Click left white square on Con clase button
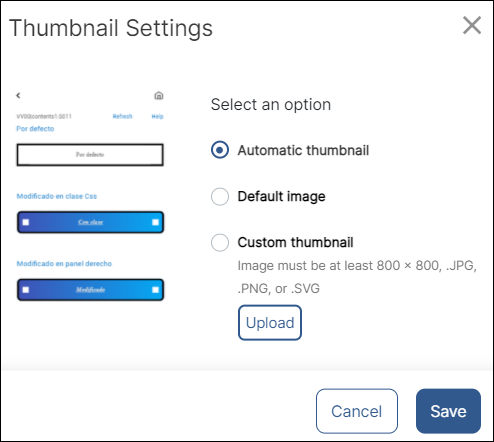This screenshot has height=442, width=494. click(26, 222)
